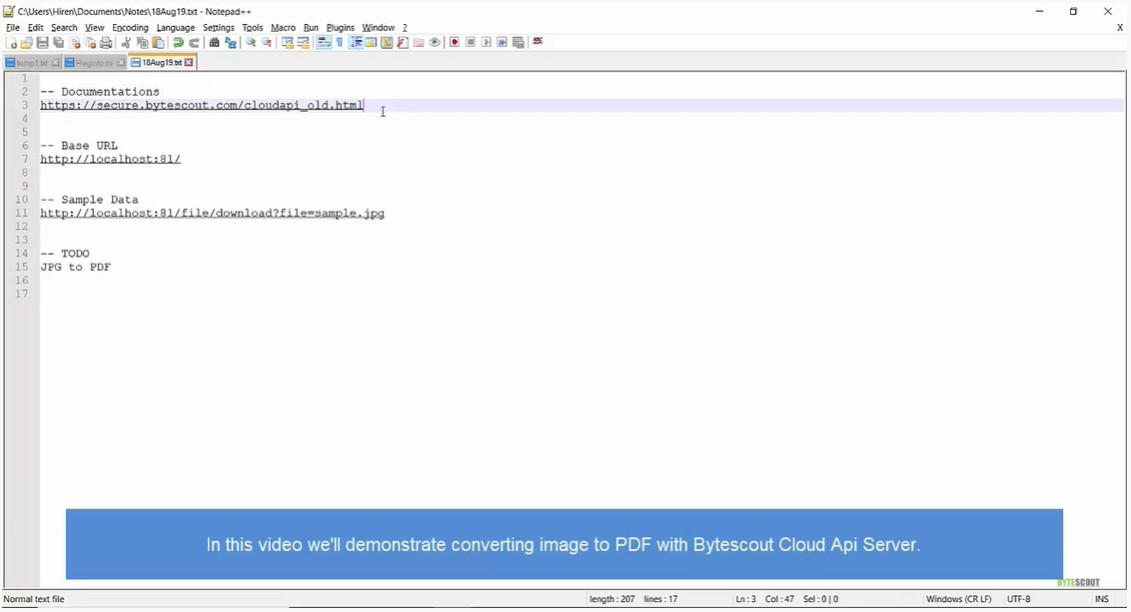Play back the recorded macro
The height and width of the screenshot is (612, 1131).
(486, 43)
